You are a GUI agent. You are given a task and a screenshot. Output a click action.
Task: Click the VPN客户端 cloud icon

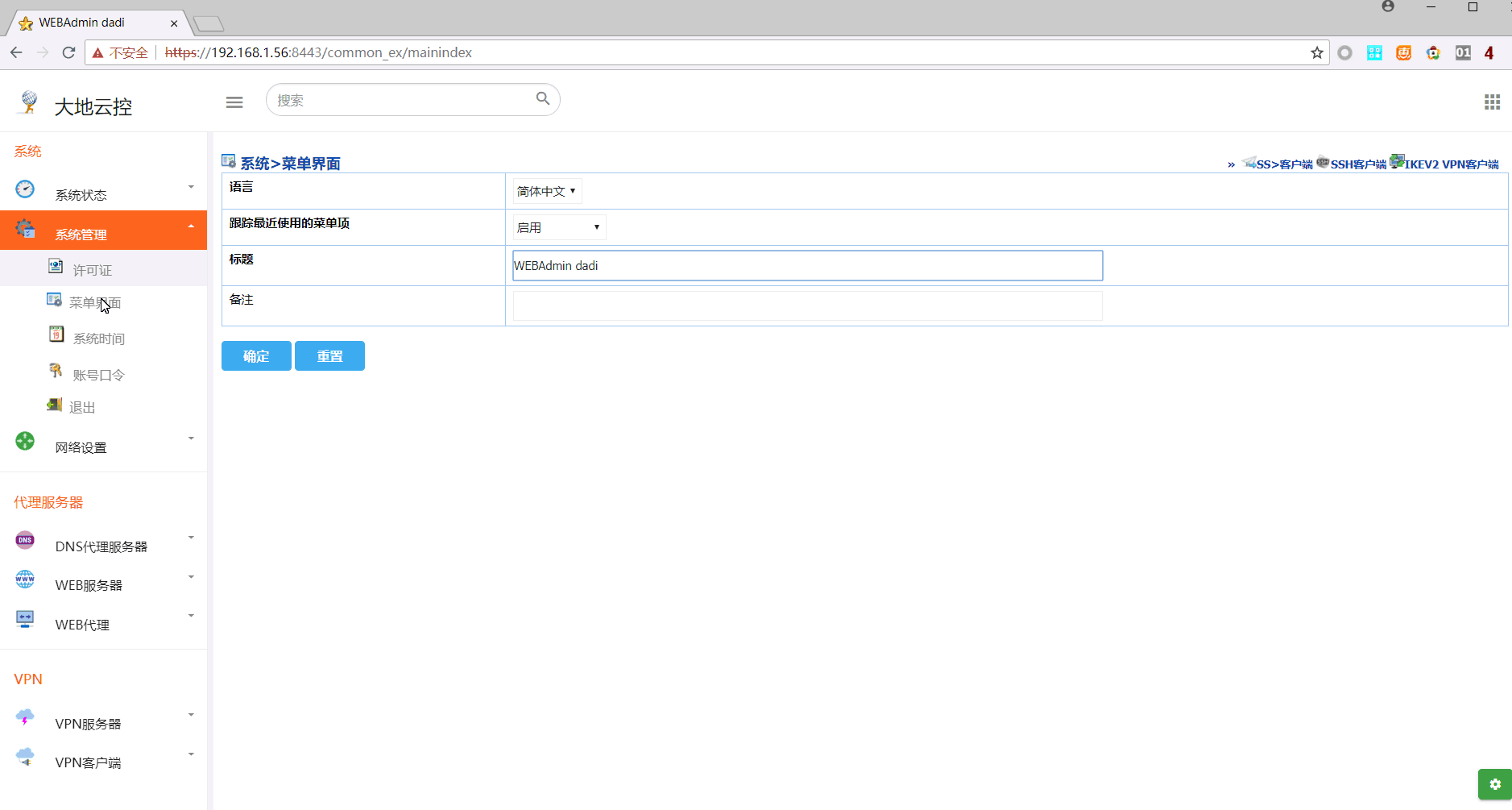point(25,756)
